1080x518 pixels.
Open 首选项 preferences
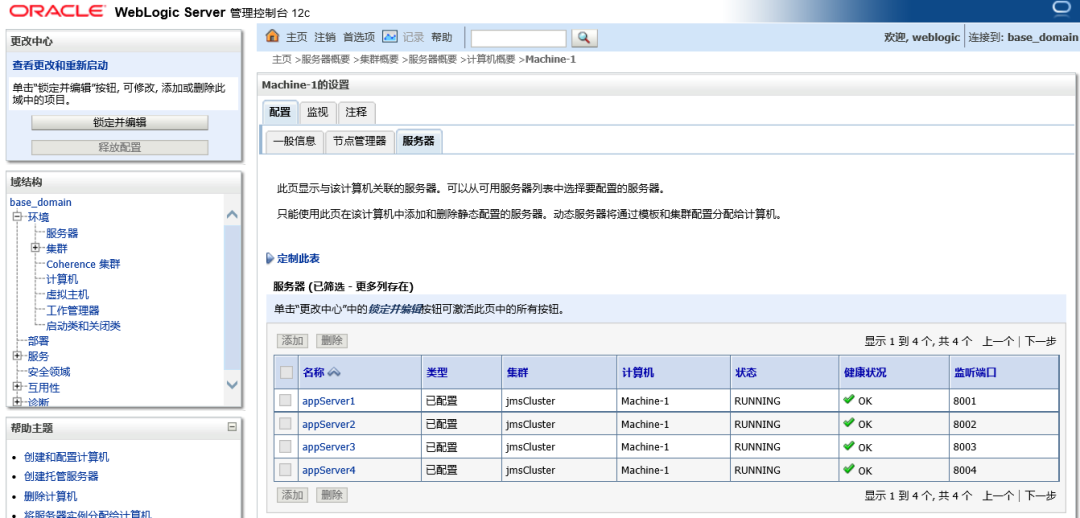pyautogui.click(x=359, y=37)
